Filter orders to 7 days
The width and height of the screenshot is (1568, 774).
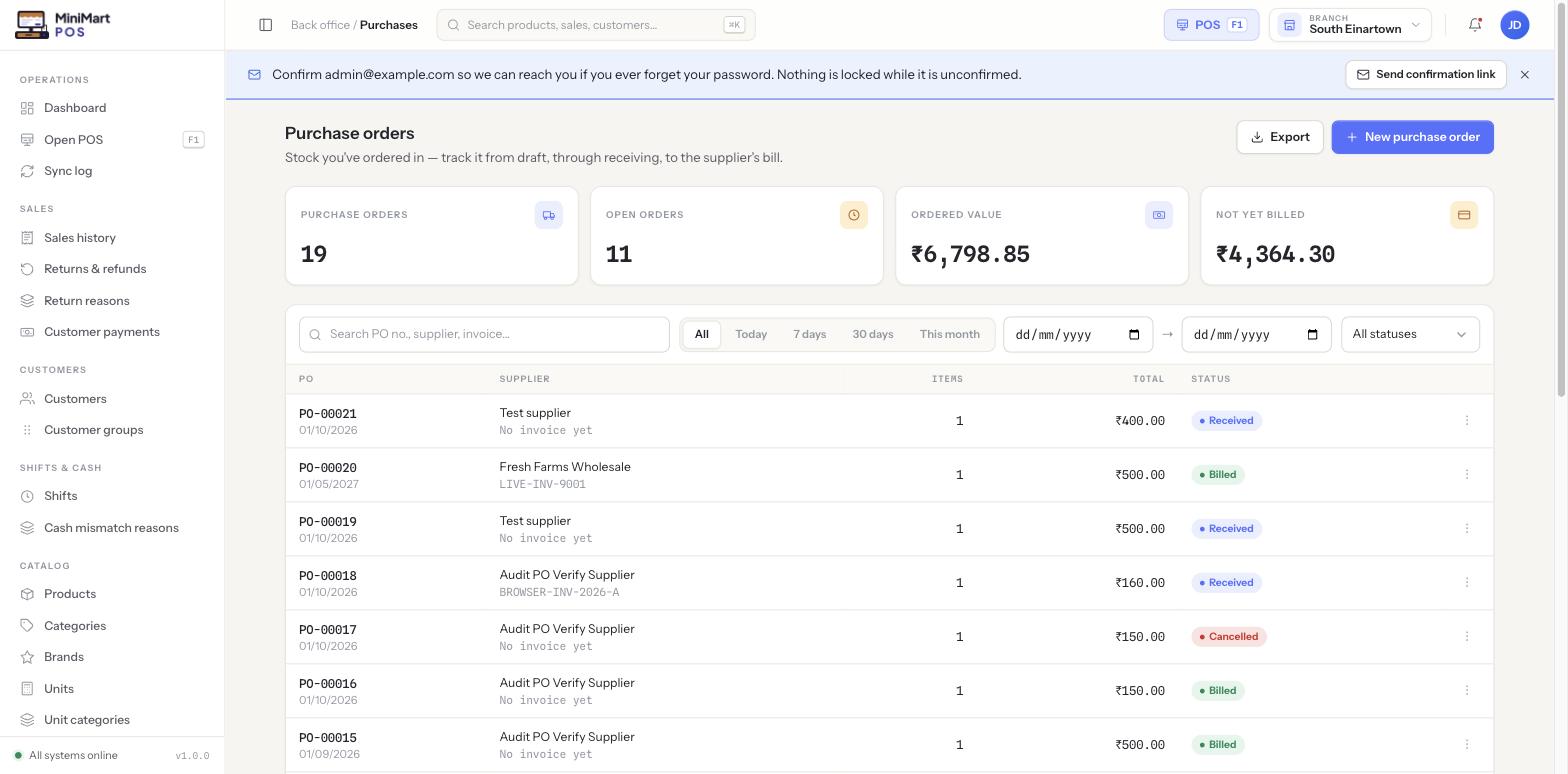click(810, 335)
